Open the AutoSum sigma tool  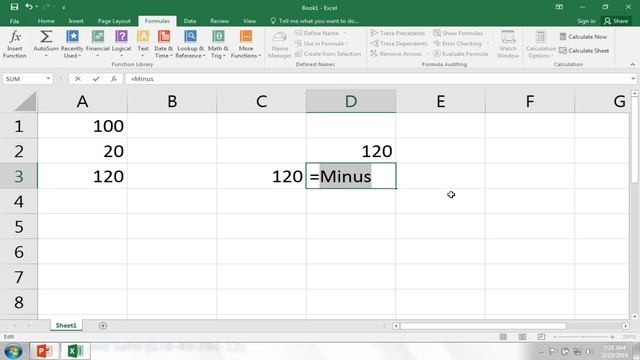(x=46, y=44)
